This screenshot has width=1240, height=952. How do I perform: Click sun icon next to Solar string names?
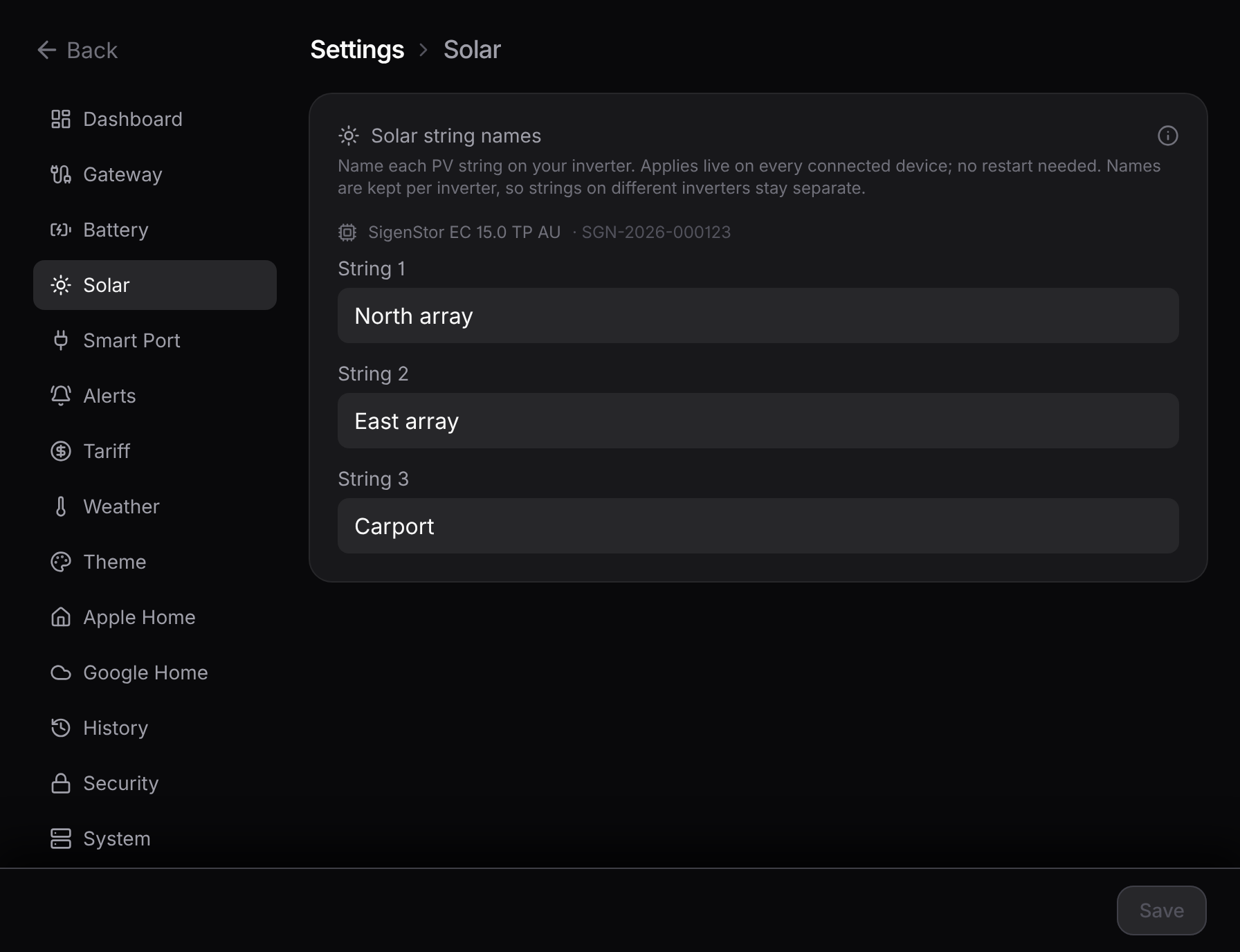(349, 136)
